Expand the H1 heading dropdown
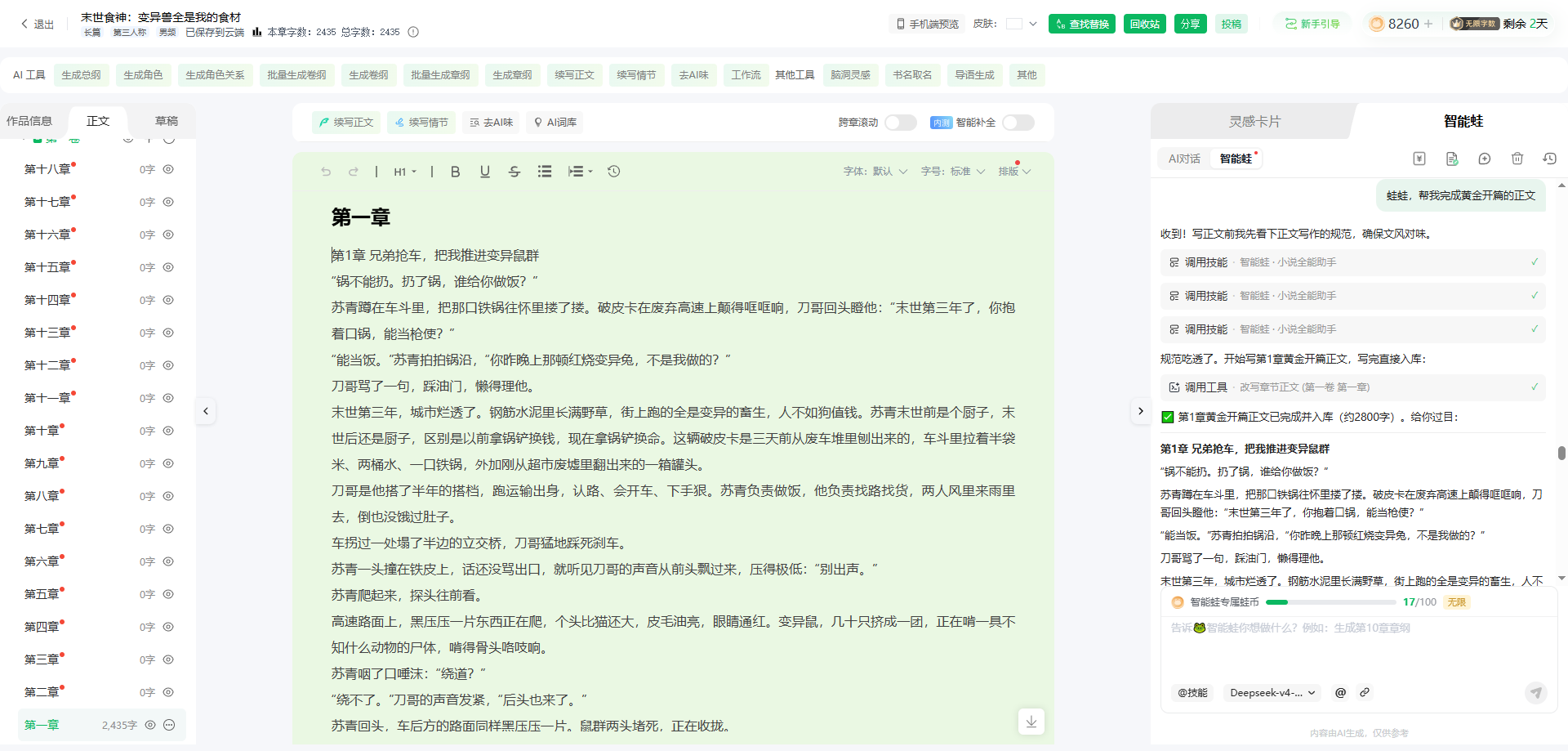The width and height of the screenshot is (1568, 751). [x=405, y=172]
